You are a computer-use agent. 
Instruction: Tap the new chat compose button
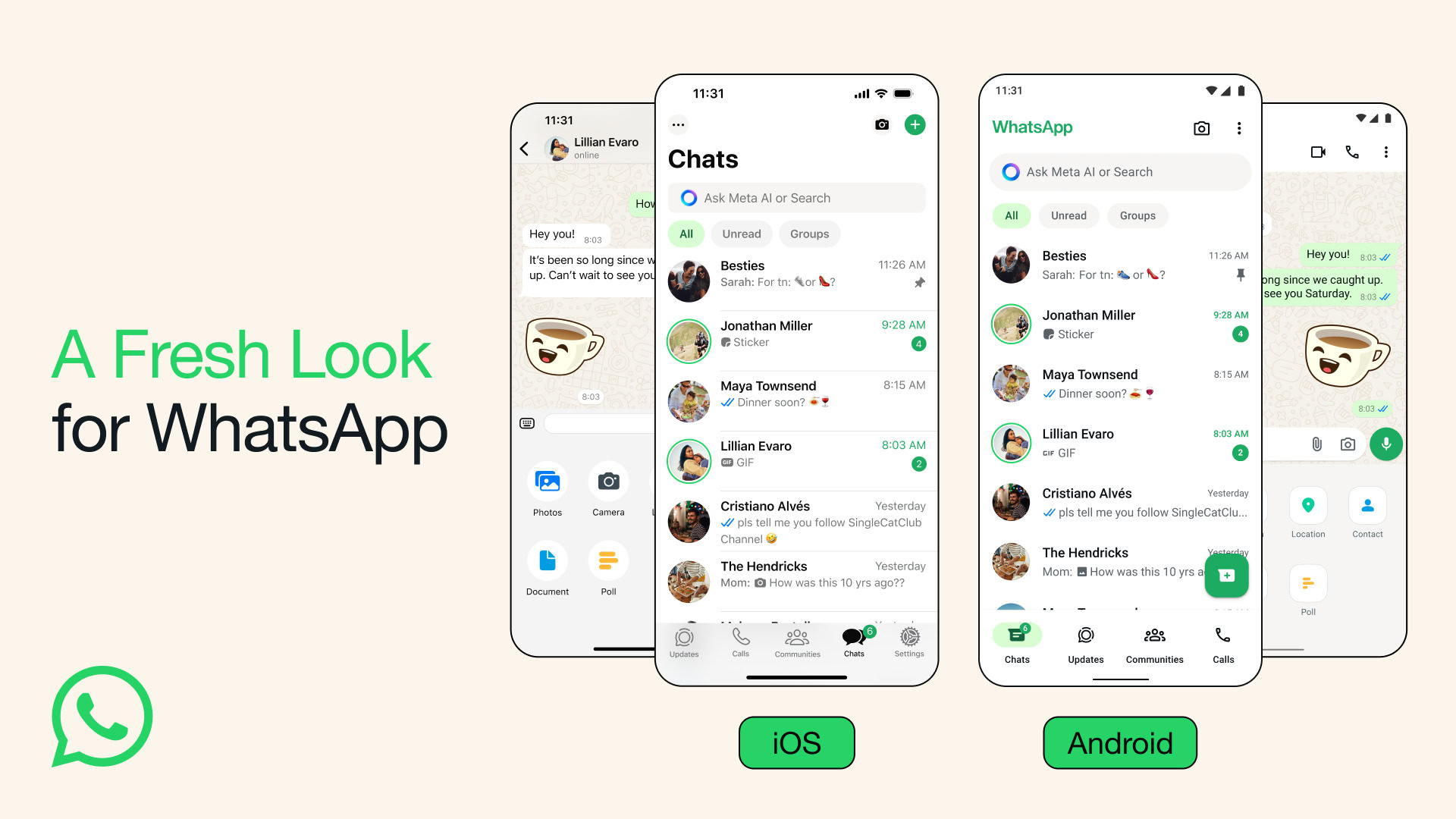coord(915,124)
